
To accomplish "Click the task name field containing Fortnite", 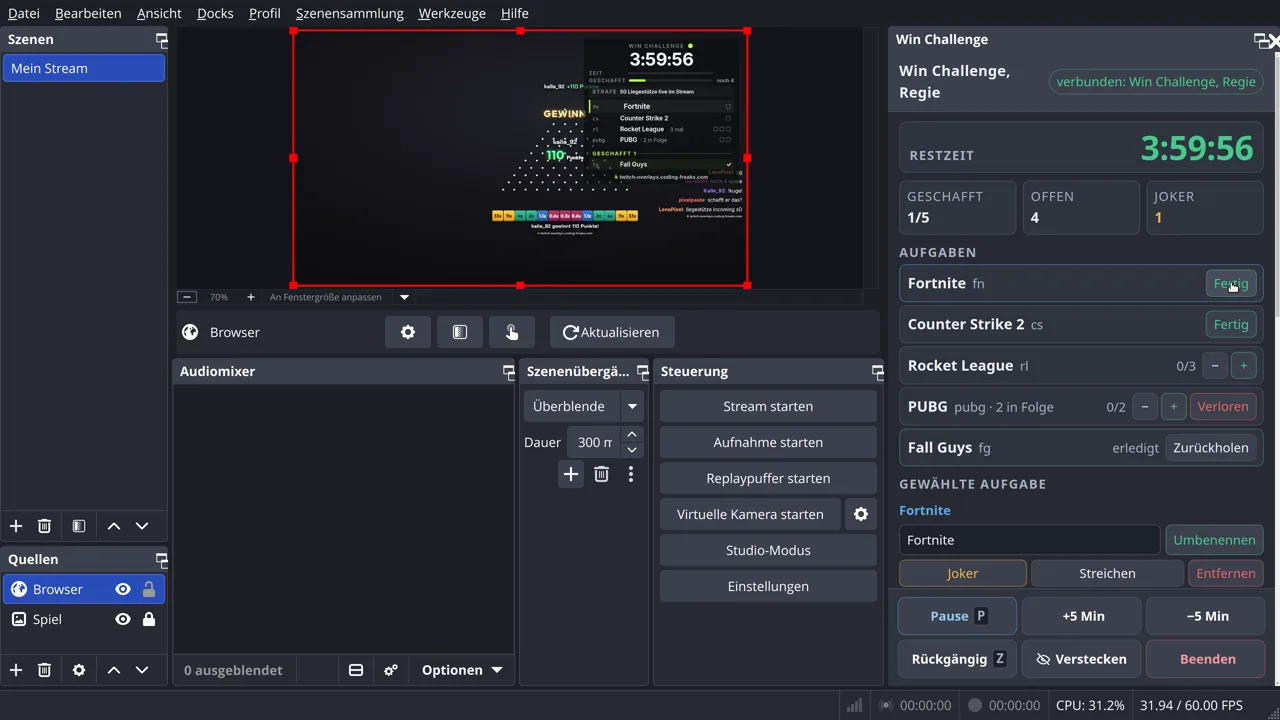I will click(1029, 540).
